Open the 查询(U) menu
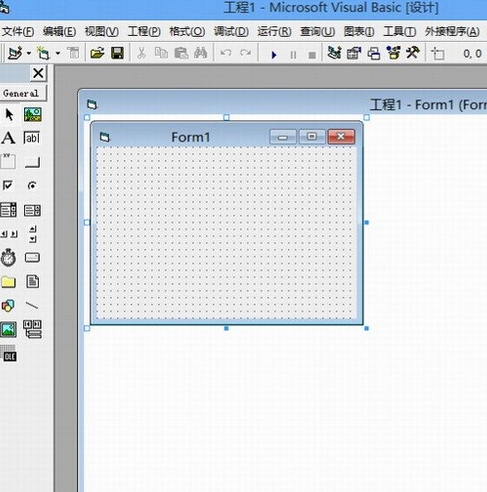487x492 pixels. (317, 32)
